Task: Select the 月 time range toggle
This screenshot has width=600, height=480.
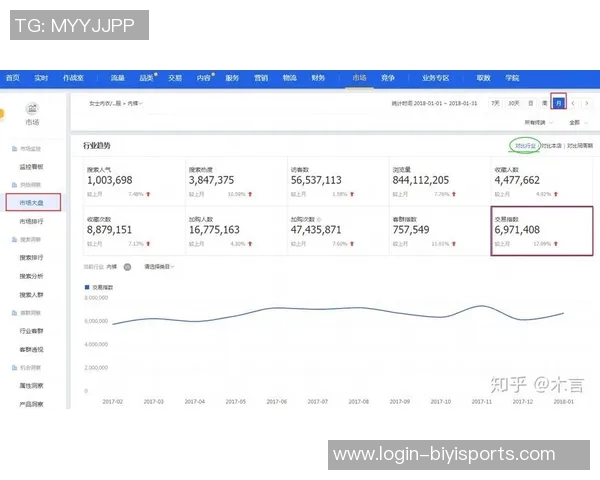Action: coord(558,103)
